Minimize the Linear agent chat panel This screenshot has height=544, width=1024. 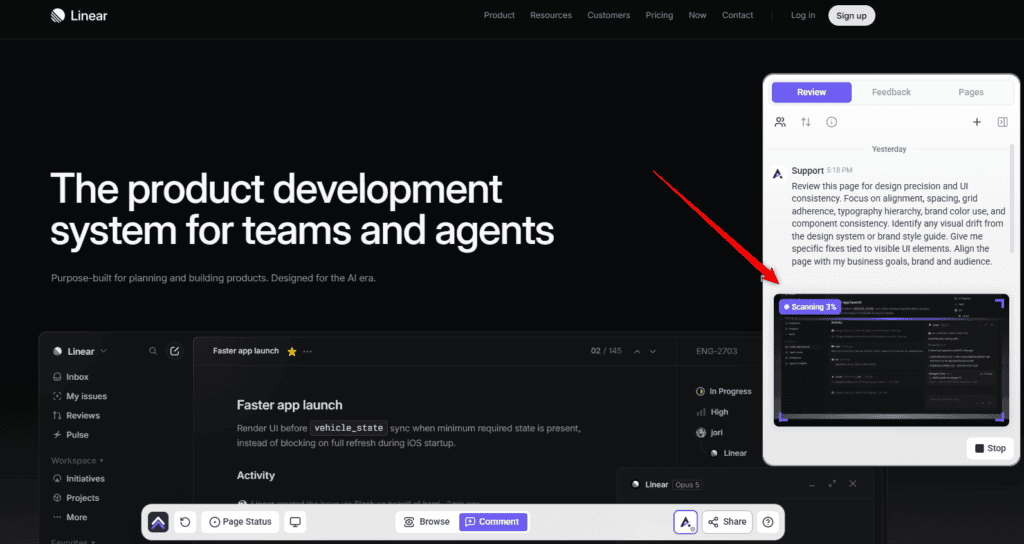click(x=812, y=485)
